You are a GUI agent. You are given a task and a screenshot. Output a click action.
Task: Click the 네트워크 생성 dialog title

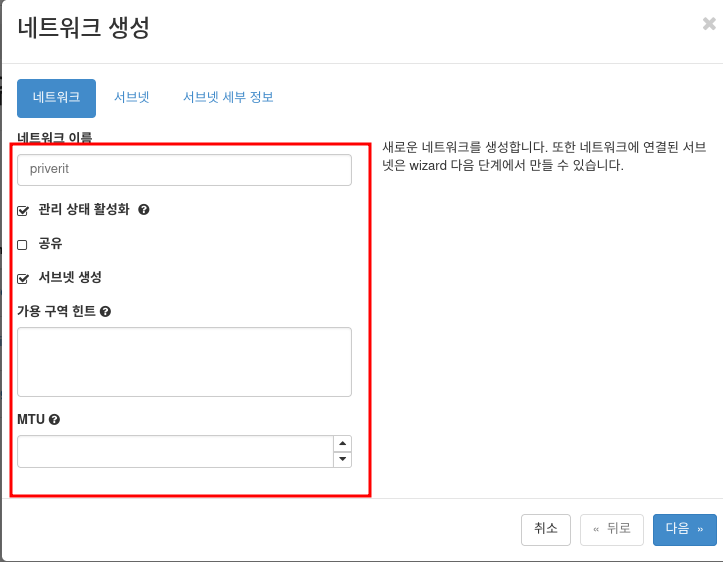(83, 28)
